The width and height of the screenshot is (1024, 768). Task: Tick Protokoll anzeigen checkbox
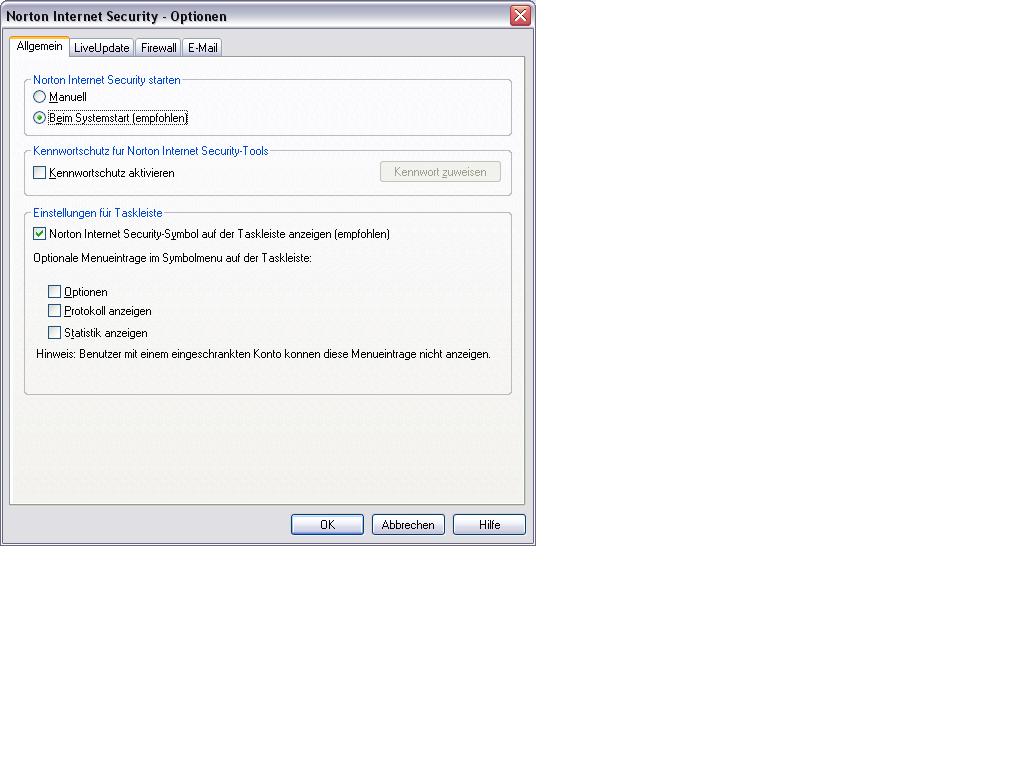point(55,311)
